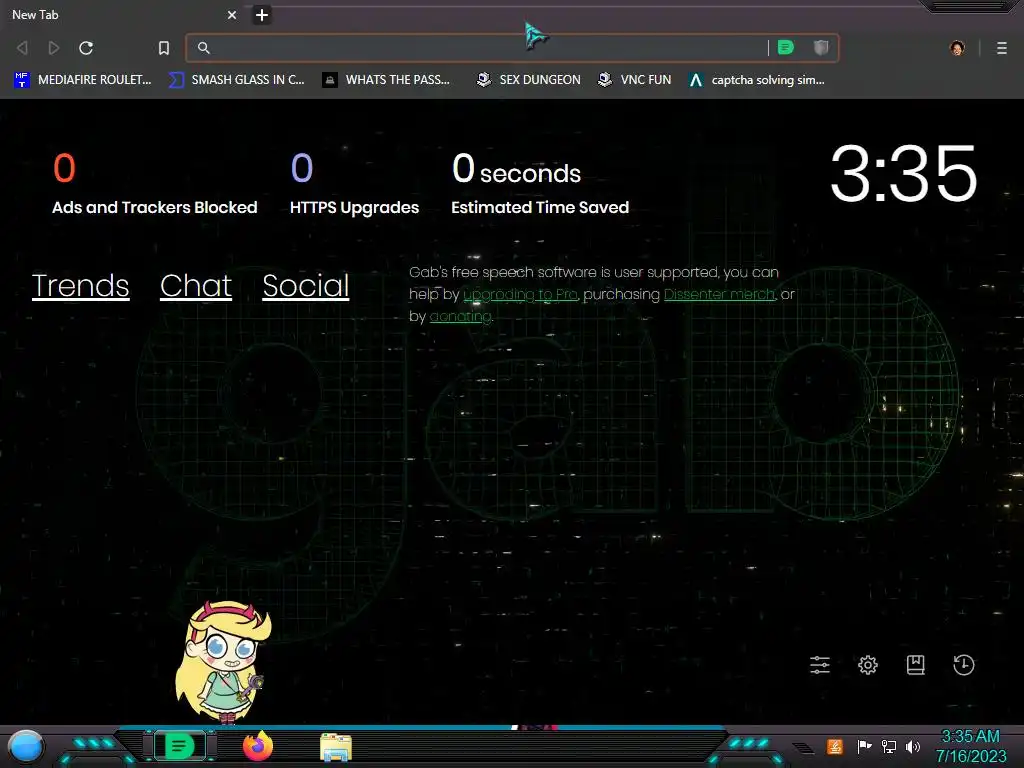Viewport: 1024px width, 768px height.
Task: Click the 3:35 clock widget
Action: point(903,174)
